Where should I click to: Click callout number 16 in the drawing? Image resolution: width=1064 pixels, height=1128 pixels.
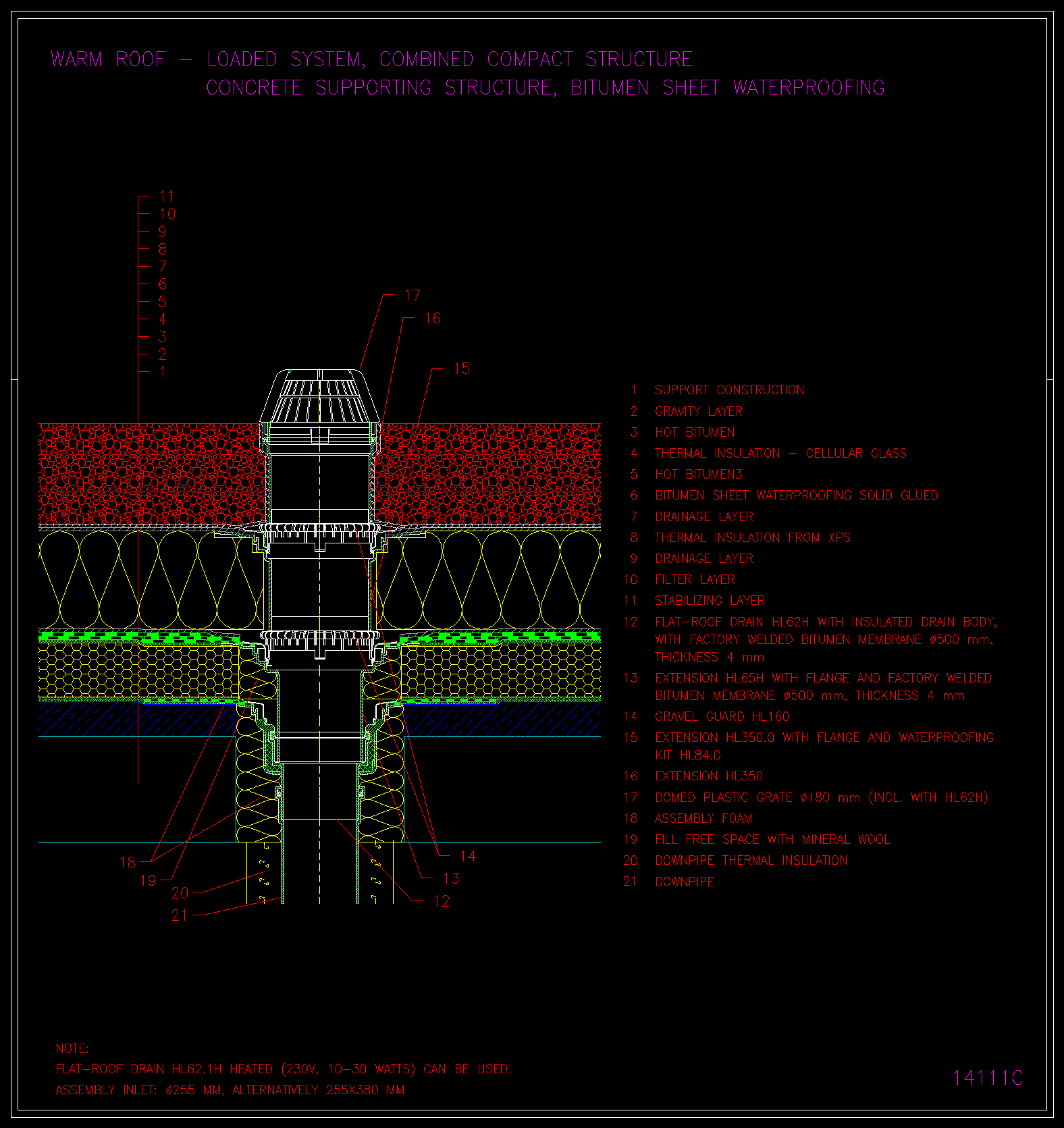coord(432,319)
